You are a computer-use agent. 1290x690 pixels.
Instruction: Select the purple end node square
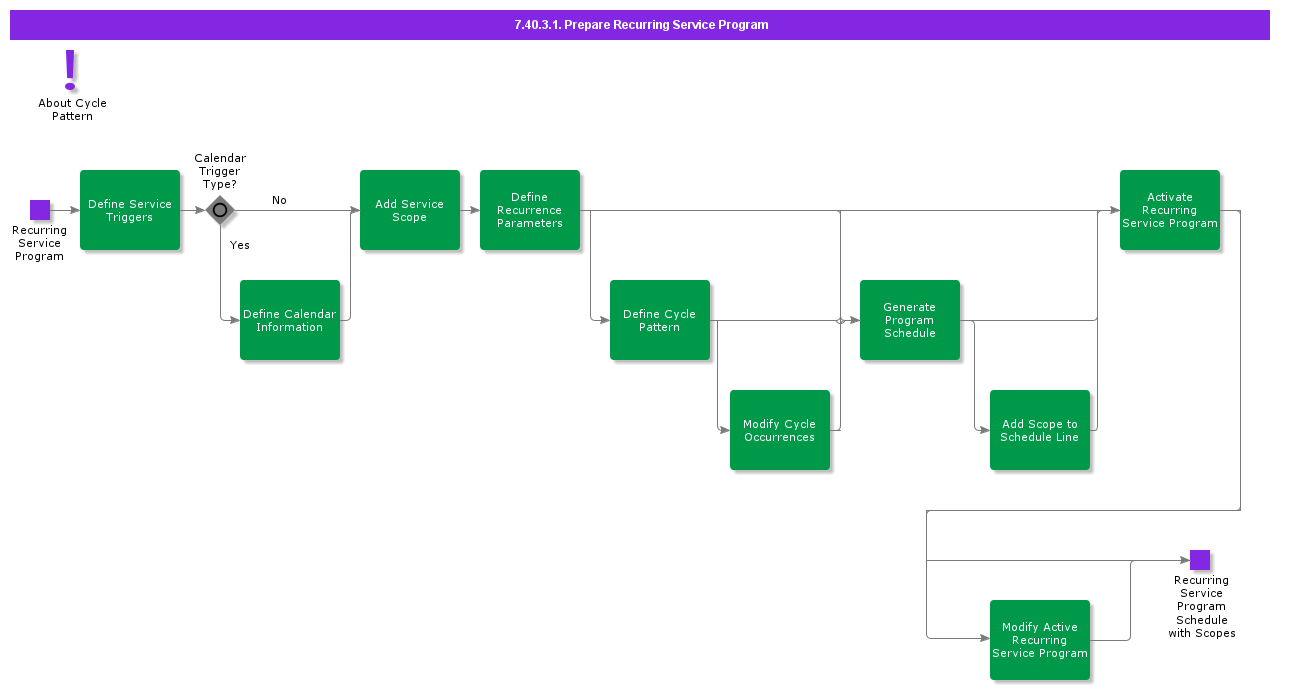[x=1202, y=558]
